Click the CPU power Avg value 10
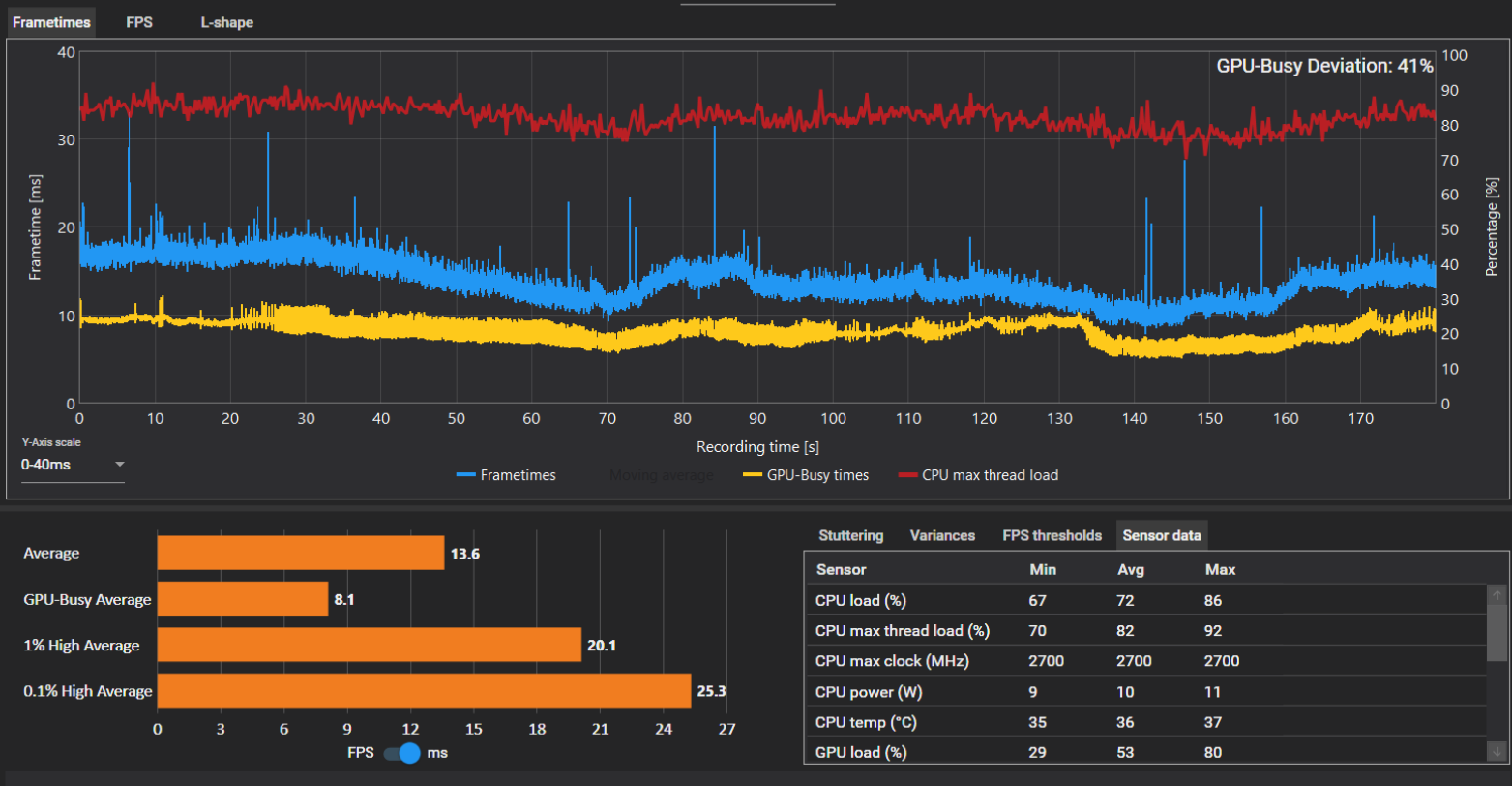Viewport: 1512px width, 786px height. coord(1126,692)
